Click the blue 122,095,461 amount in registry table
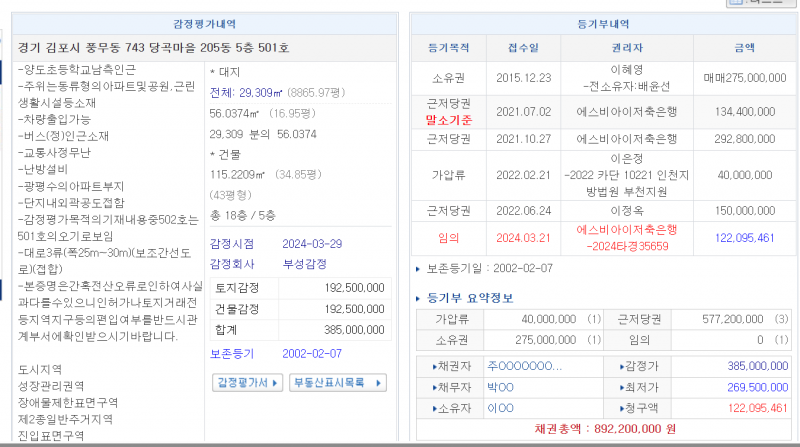Screen dimensions: 800x447 coord(745,237)
